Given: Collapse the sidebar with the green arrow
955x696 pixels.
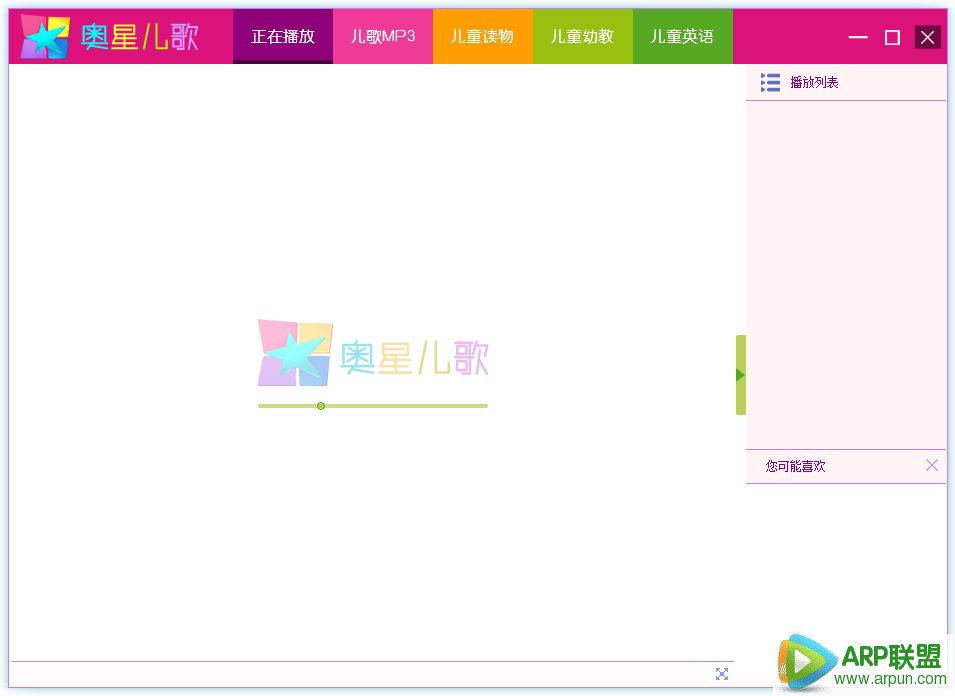Looking at the screenshot, I should tap(741, 375).
